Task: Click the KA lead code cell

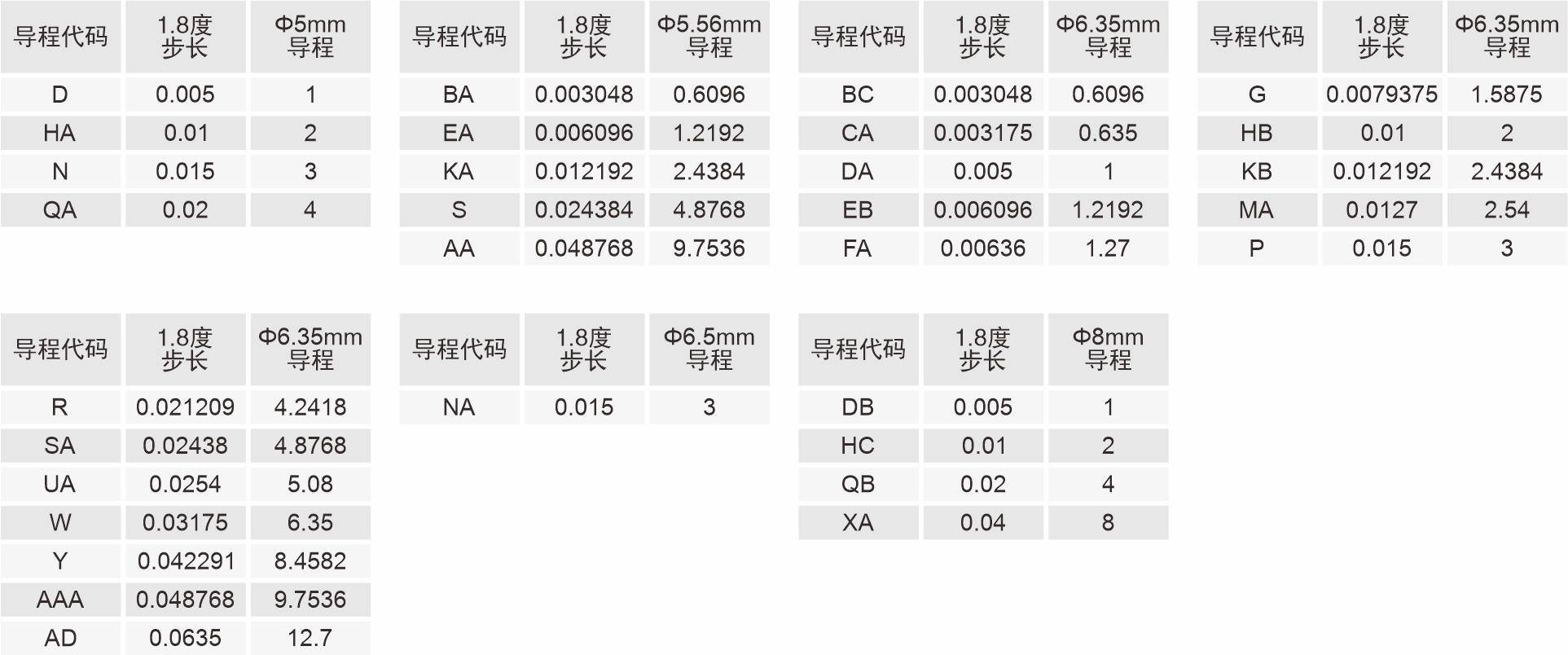Action: [x=459, y=172]
